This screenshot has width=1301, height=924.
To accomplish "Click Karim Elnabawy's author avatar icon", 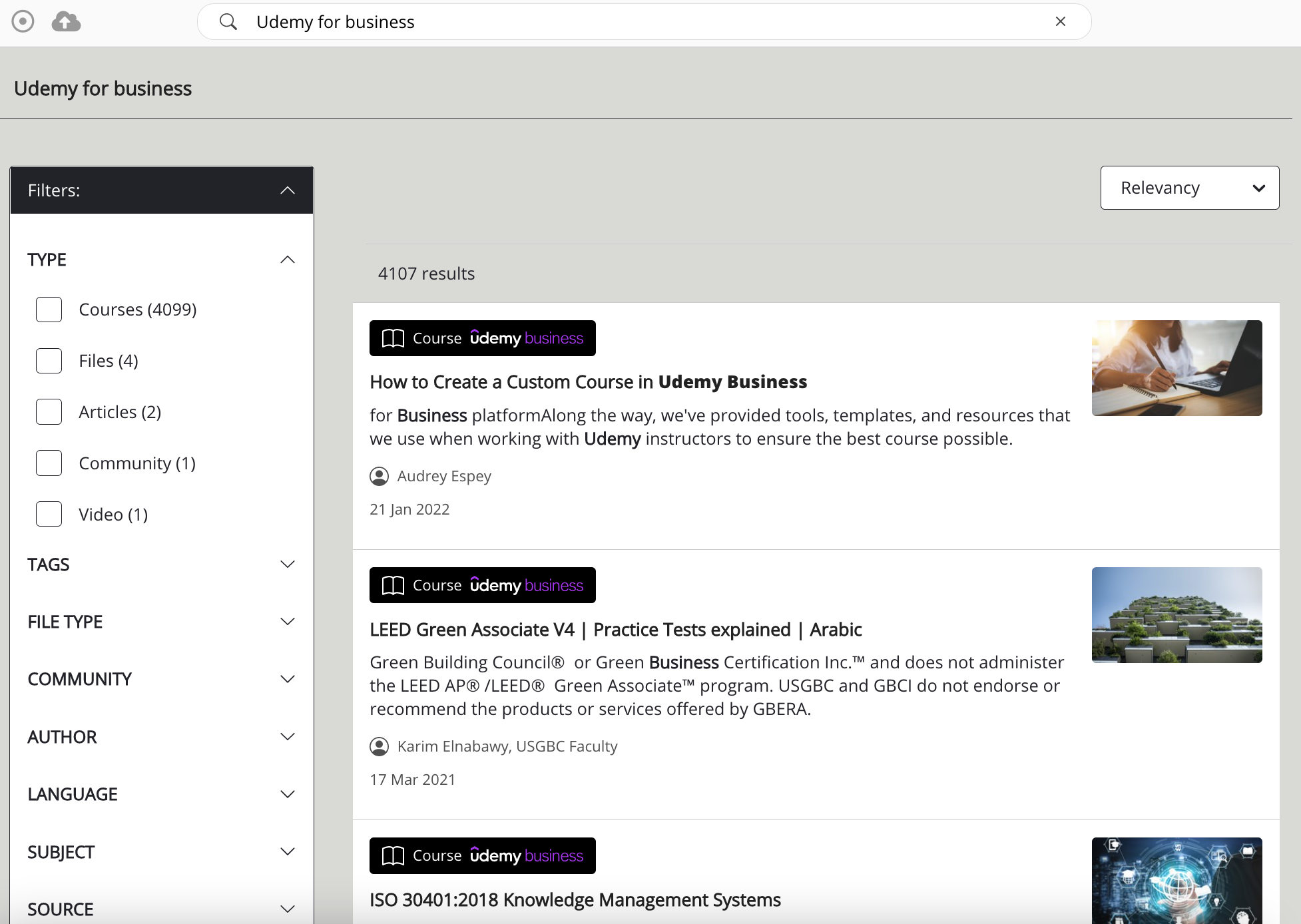I will [x=379, y=746].
